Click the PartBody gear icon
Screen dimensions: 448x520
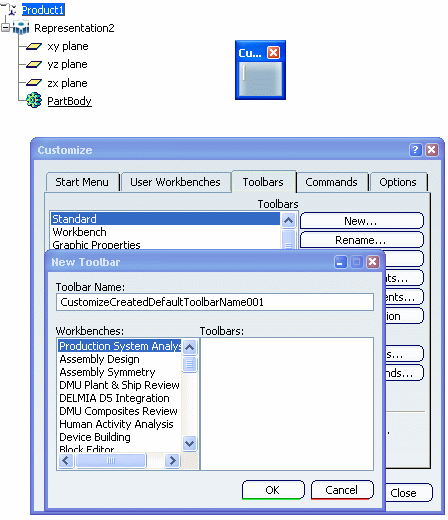tap(34, 100)
